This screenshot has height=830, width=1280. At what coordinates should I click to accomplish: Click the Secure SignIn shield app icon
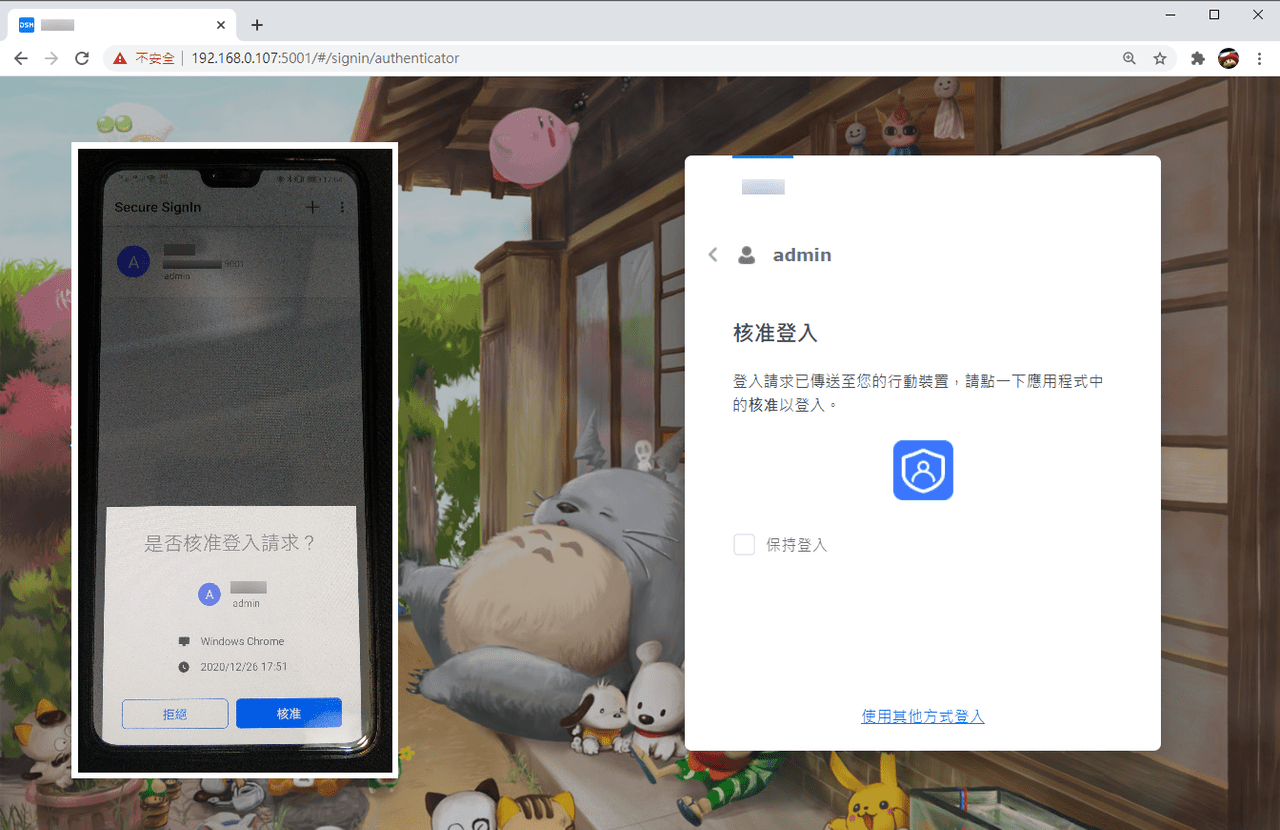click(x=923, y=470)
